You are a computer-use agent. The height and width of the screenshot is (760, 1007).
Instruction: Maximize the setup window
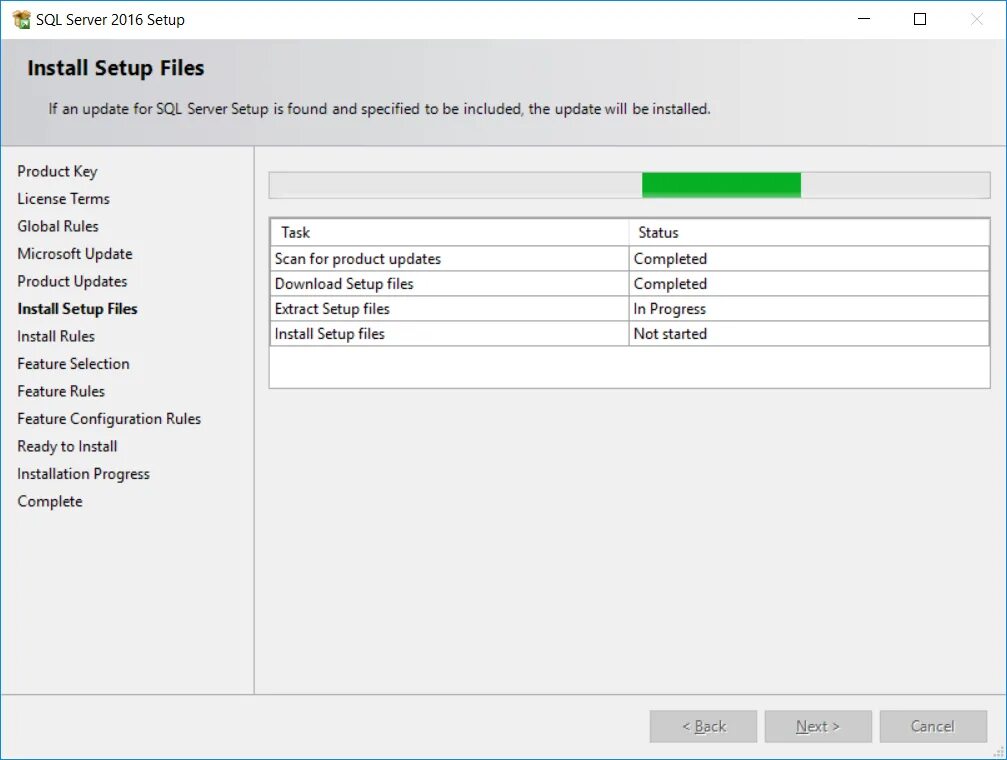pyautogui.click(x=919, y=18)
